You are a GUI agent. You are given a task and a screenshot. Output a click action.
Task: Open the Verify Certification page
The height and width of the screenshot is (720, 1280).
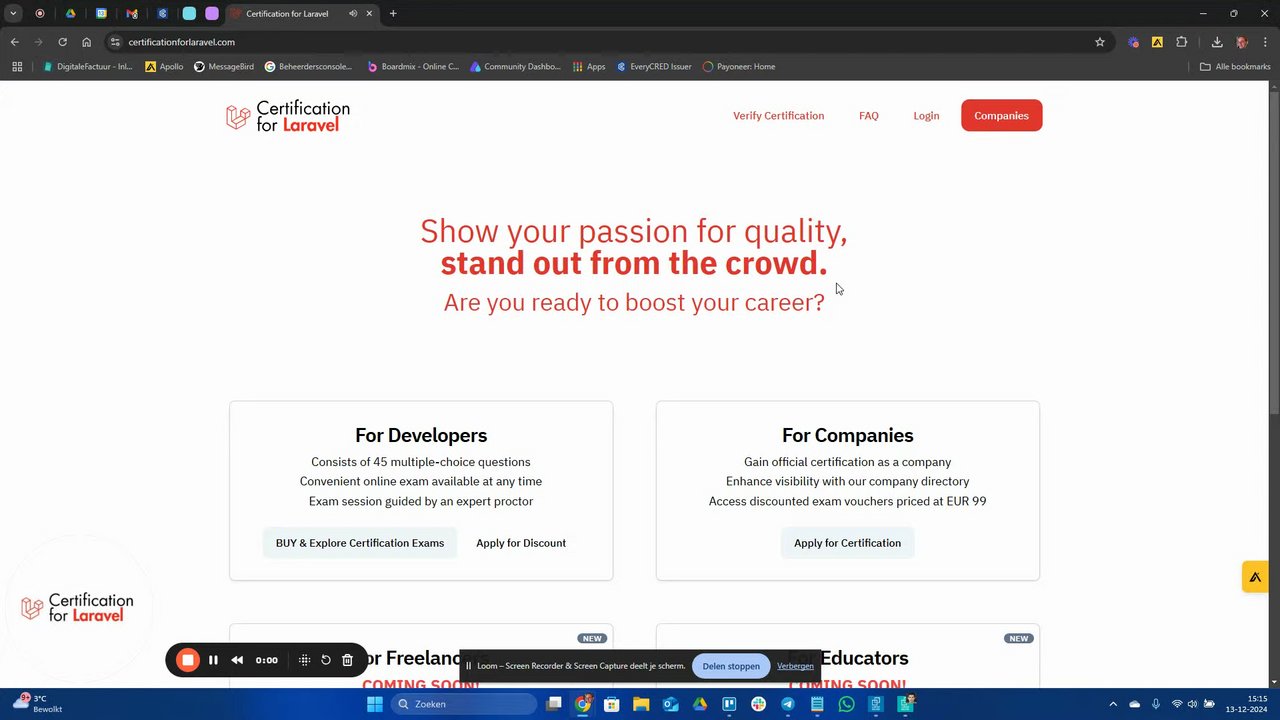(x=778, y=116)
